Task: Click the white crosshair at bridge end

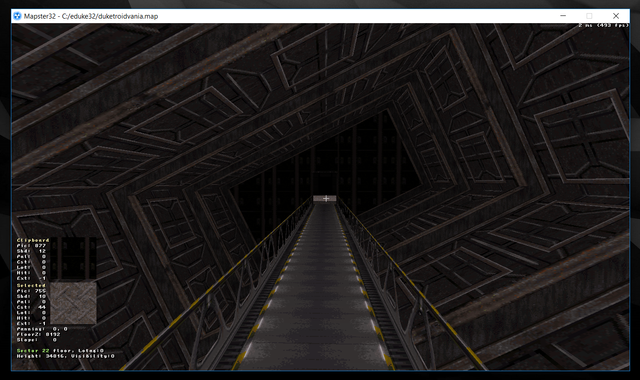Action: (326, 199)
